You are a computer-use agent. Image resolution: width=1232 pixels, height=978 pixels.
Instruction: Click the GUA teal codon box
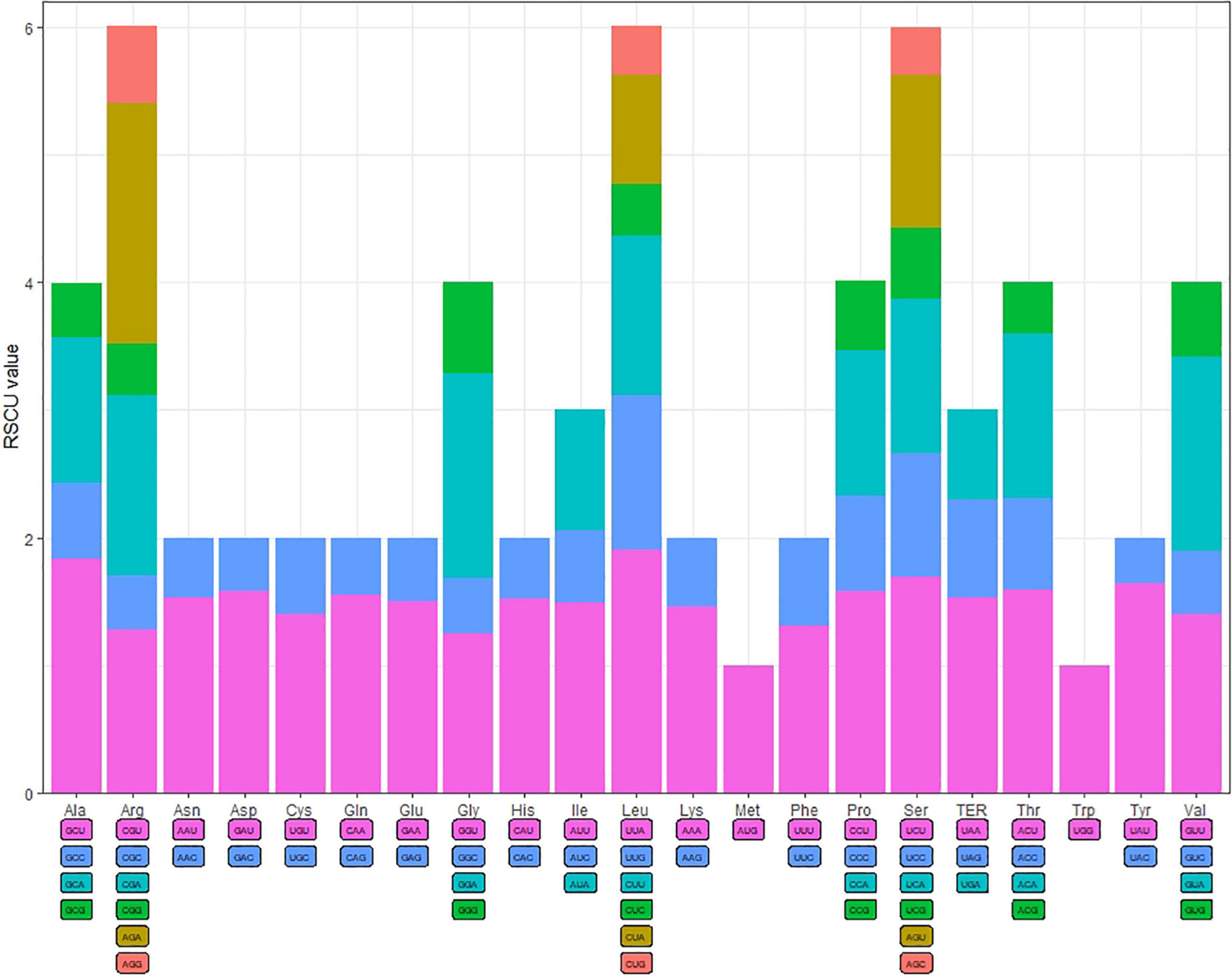coord(1196,884)
